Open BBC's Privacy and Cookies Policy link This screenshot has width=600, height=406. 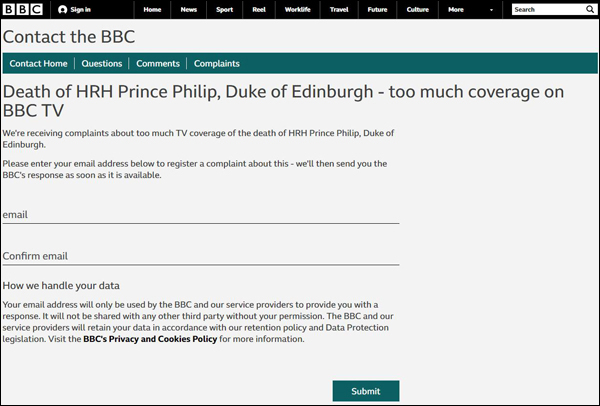tap(150, 339)
